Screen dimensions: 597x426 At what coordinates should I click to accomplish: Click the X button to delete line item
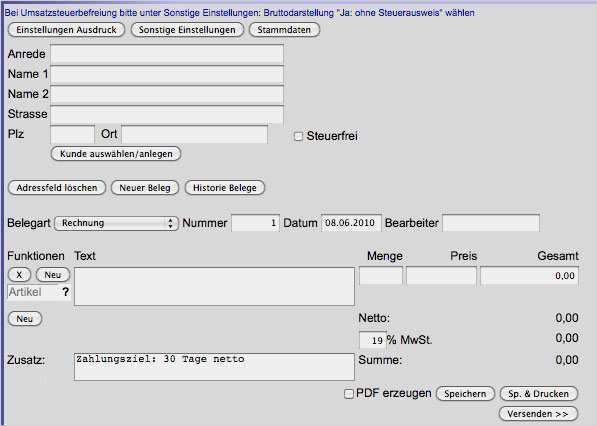pos(19,274)
